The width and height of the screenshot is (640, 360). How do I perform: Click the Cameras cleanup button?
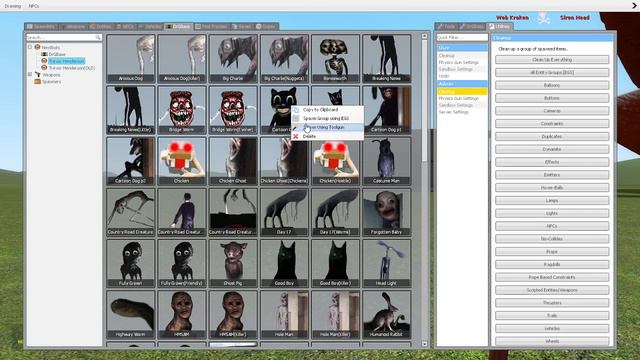click(552, 111)
